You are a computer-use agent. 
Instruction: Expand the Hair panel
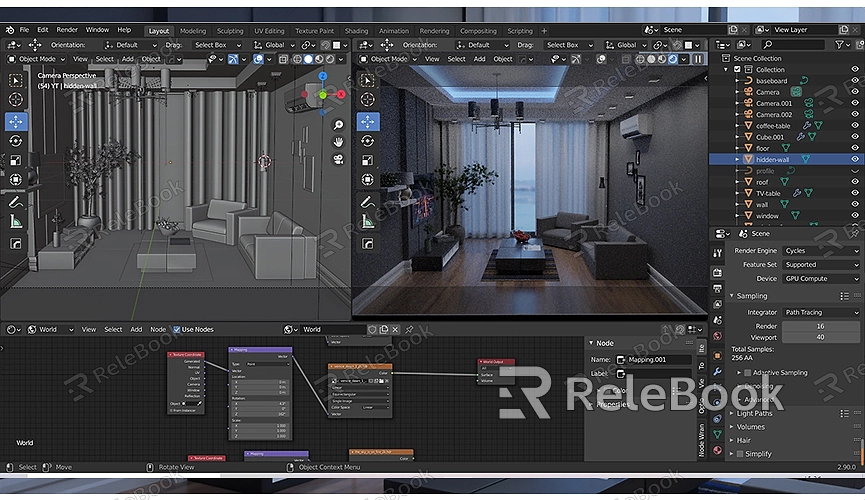(x=743, y=440)
